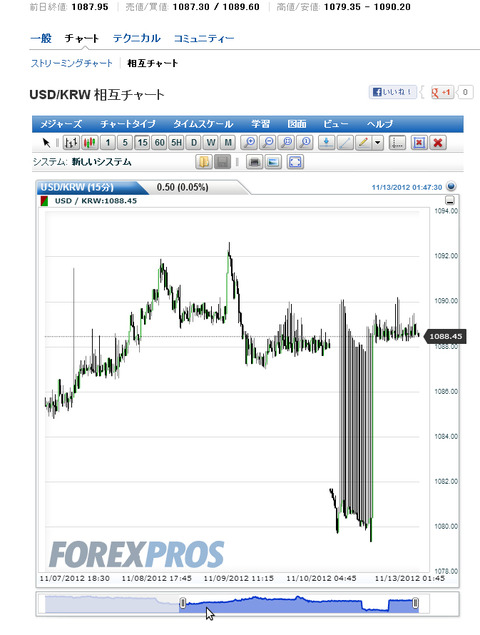The image size is (480, 635).
Task: Click the 1078.00 axis label
Action: (446, 571)
